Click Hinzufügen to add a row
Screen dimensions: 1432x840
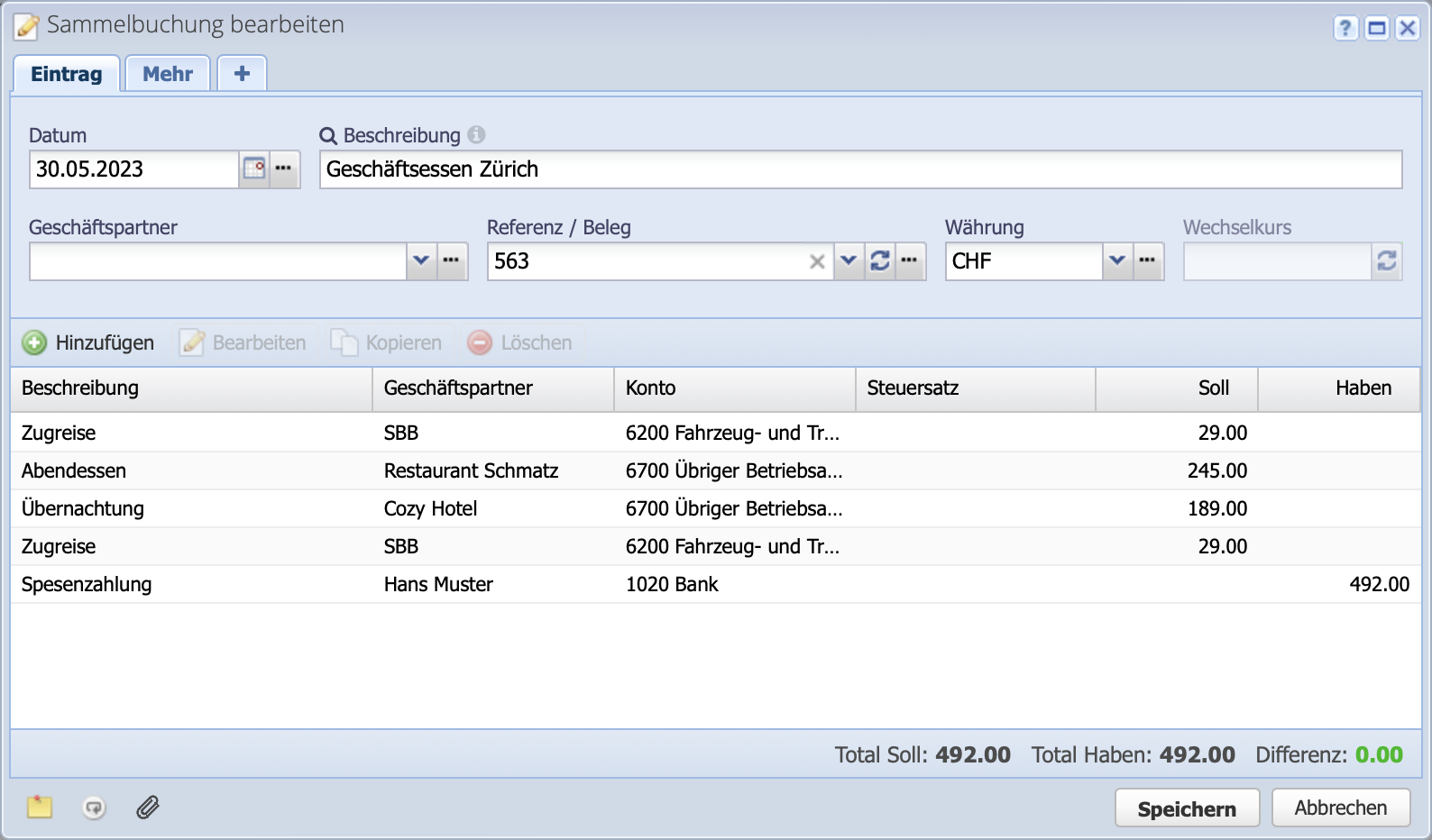88,342
